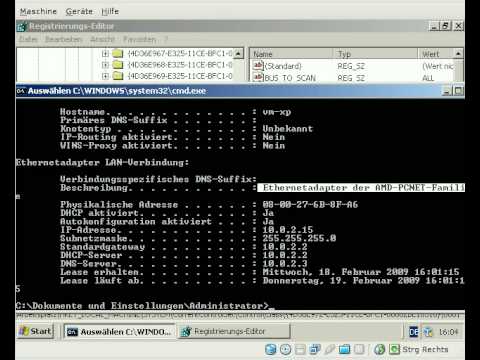Open the Maschine menu of VirtualBox
This screenshot has height=360, width=480.
coord(38,11)
